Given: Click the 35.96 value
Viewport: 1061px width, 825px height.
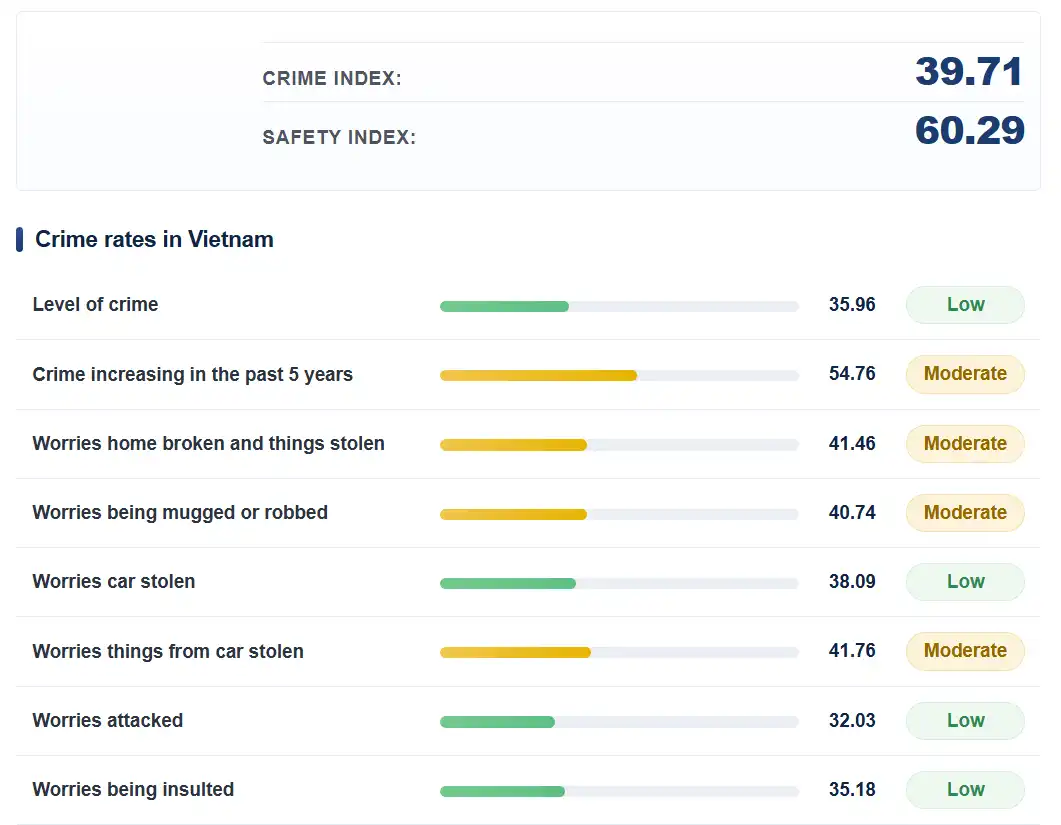Looking at the screenshot, I should pyautogui.click(x=852, y=305).
